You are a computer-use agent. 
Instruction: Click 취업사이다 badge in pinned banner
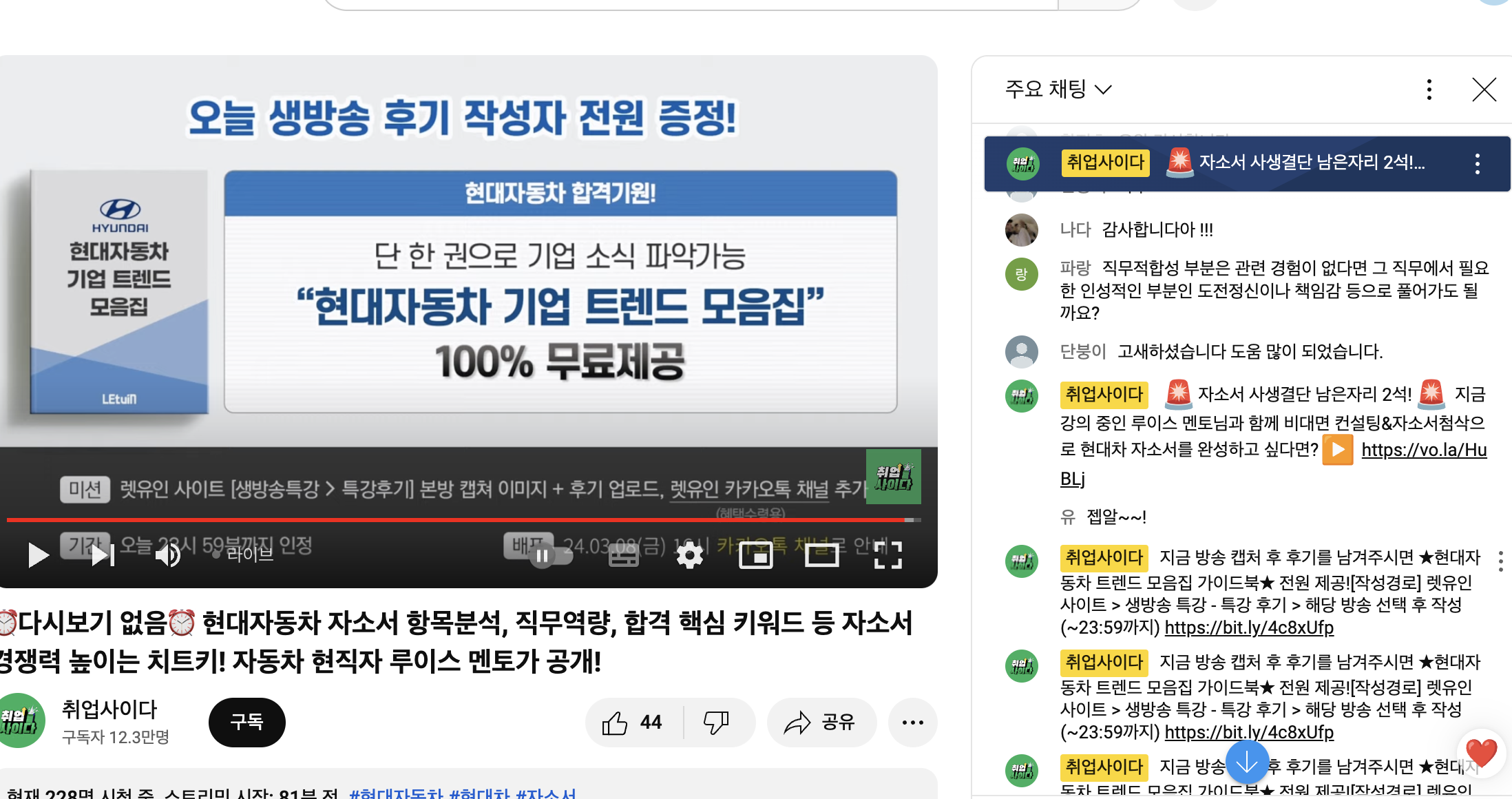(1105, 163)
